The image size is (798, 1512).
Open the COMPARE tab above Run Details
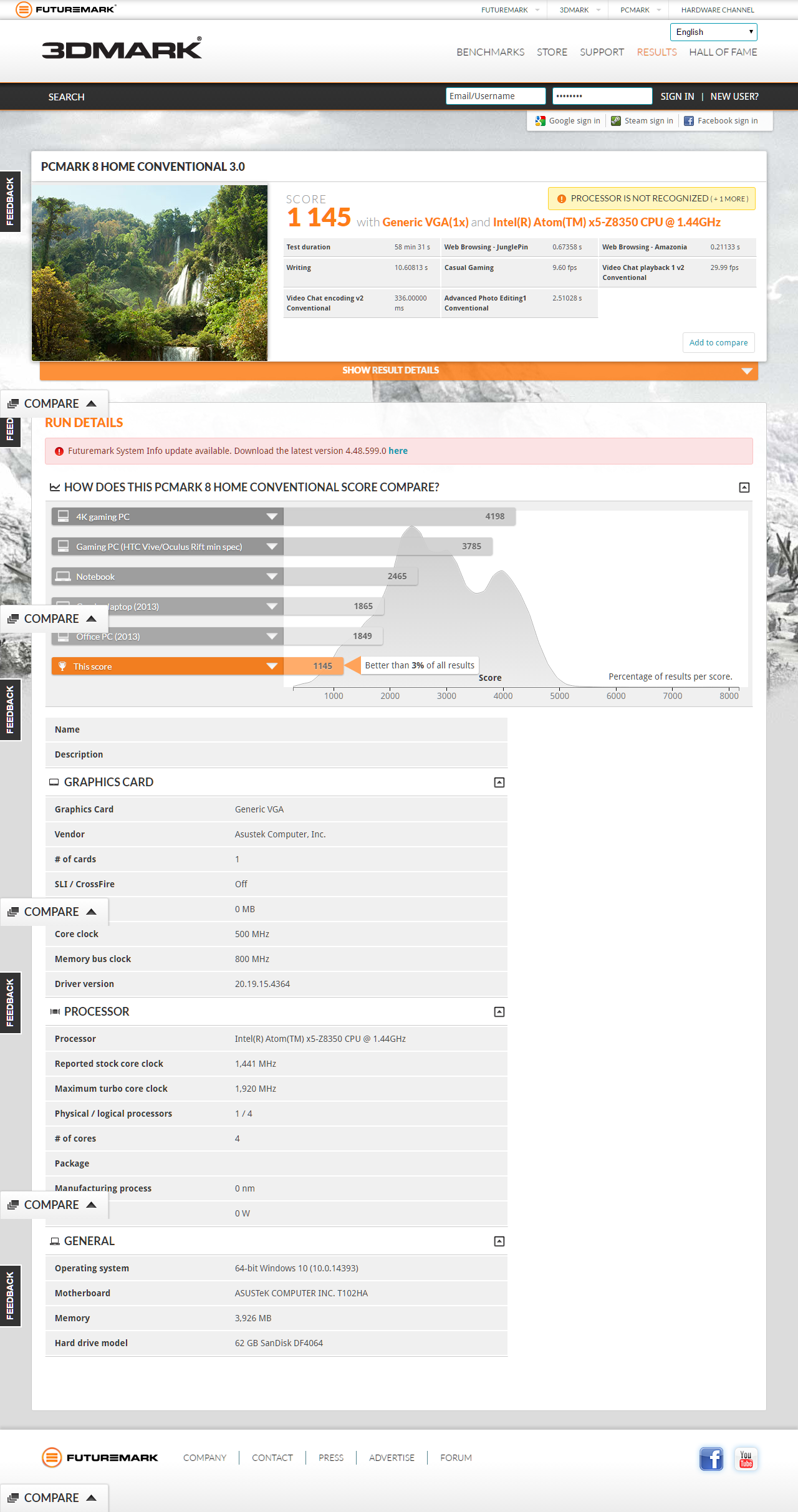coord(54,403)
